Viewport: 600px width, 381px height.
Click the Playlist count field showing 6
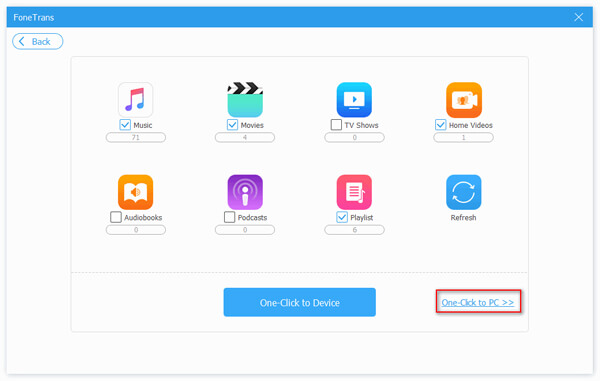tap(354, 230)
